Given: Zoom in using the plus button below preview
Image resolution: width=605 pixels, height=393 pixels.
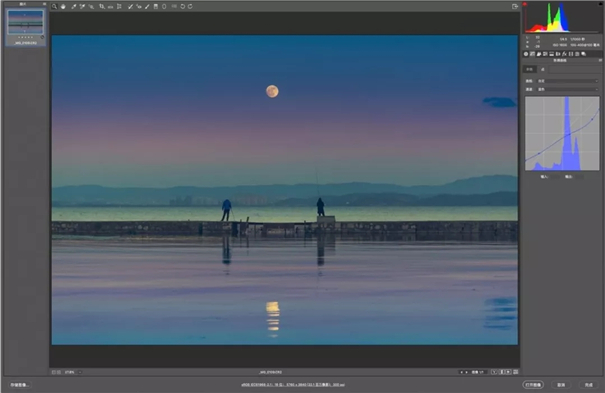Looking at the screenshot, I should [59, 372].
